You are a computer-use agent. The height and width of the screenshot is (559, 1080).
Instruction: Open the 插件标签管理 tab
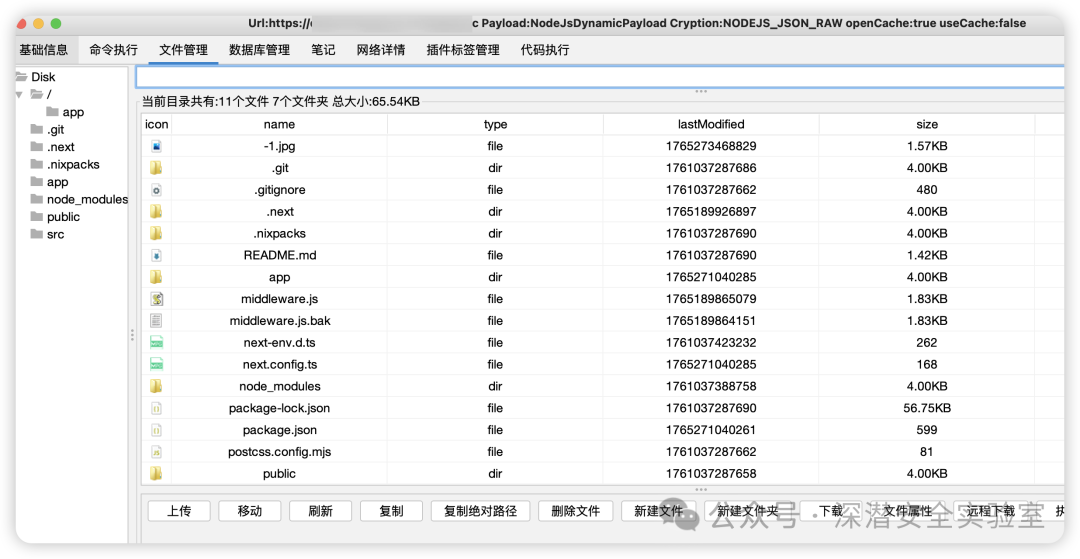coord(463,50)
